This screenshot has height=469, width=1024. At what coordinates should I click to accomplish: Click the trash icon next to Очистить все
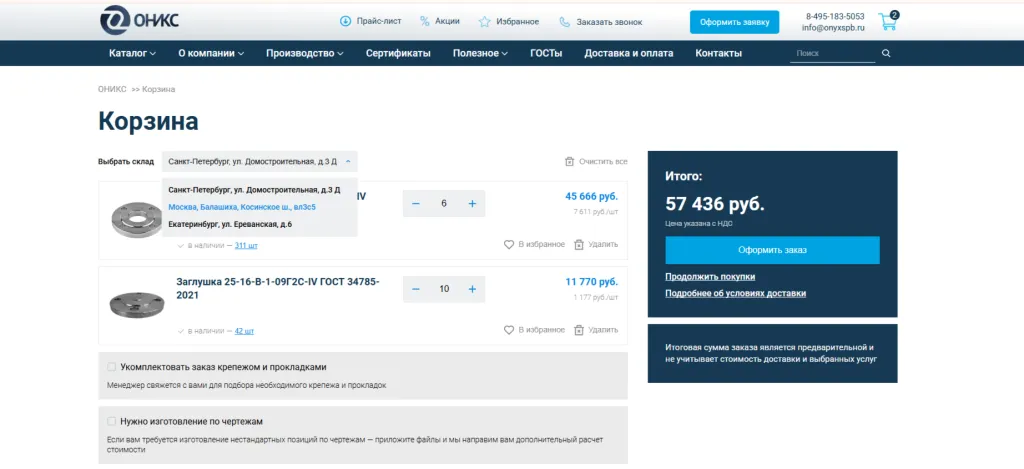pyautogui.click(x=569, y=161)
